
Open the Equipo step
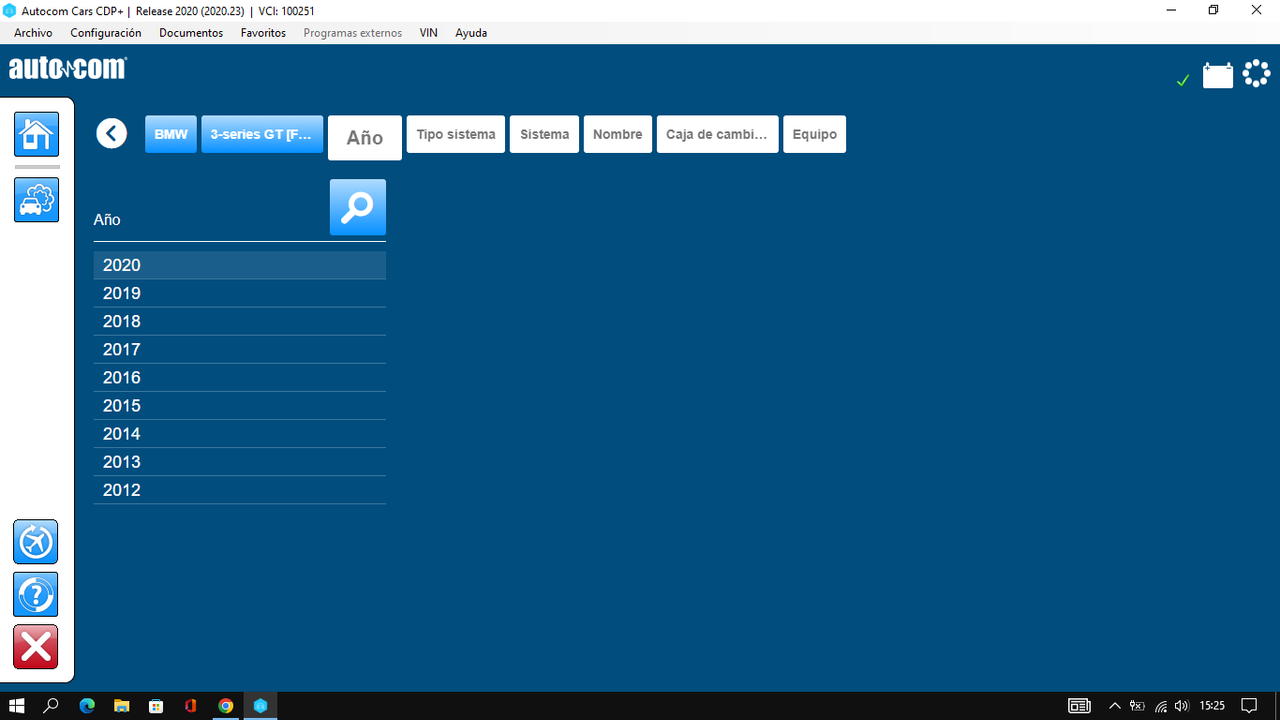[814, 134]
